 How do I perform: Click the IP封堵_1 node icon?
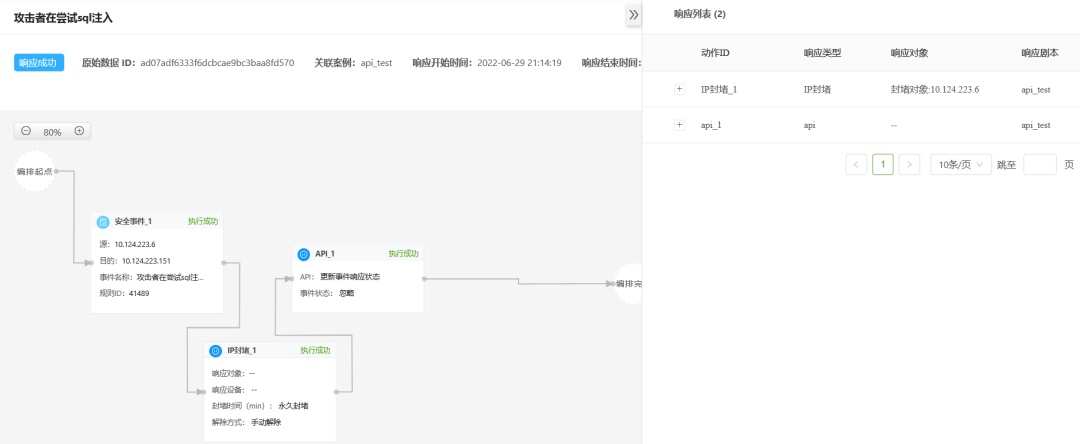[215, 351]
